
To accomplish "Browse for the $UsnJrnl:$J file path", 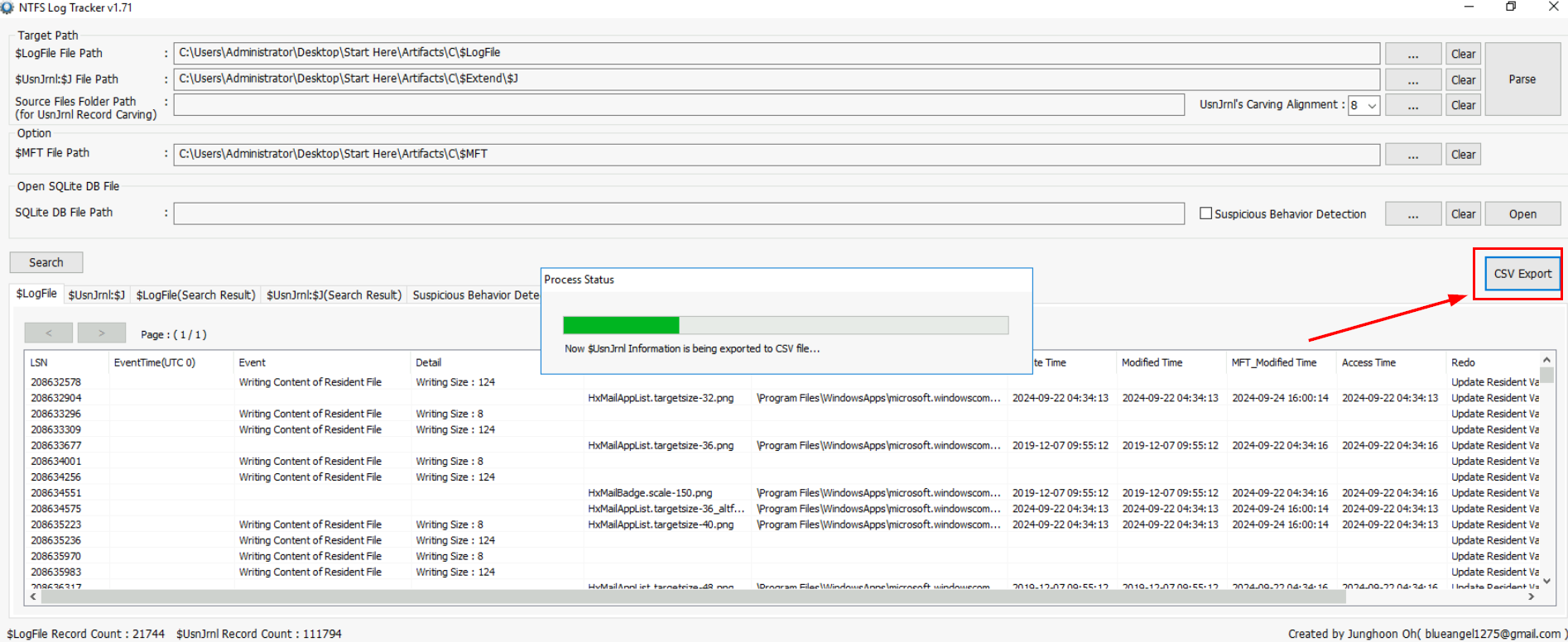I will (1413, 80).
